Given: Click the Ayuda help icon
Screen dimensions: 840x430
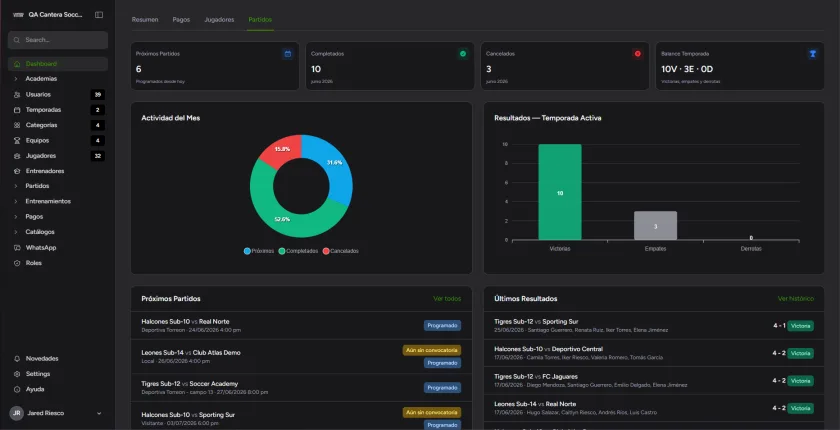Looking at the screenshot, I should [x=17, y=389].
